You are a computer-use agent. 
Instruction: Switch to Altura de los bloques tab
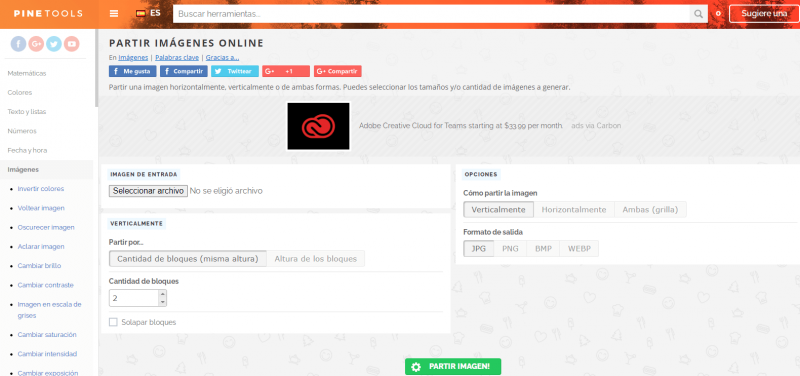point(316,259)
